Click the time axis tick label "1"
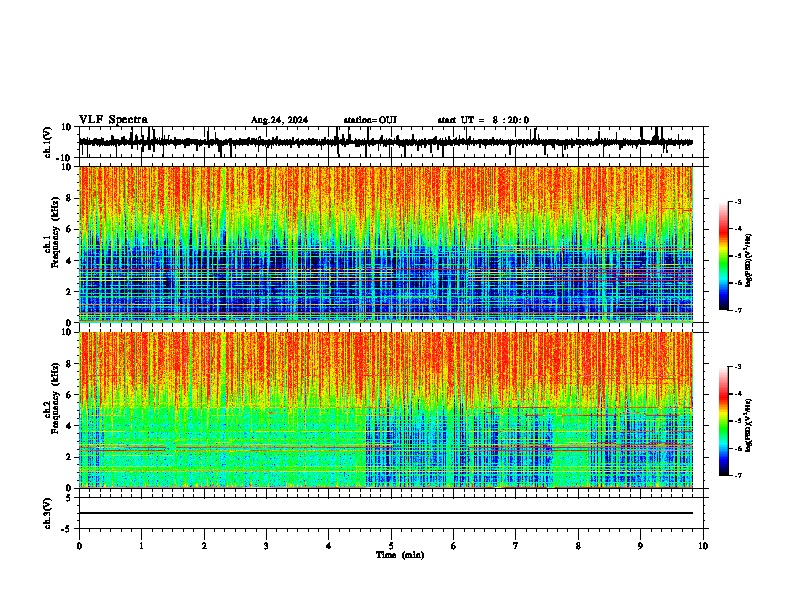 click(x=141, y=546)
